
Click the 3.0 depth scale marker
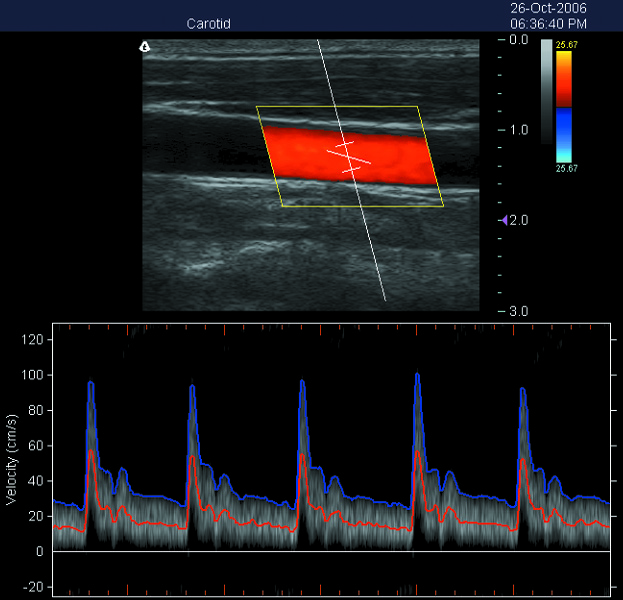point(518,311)
